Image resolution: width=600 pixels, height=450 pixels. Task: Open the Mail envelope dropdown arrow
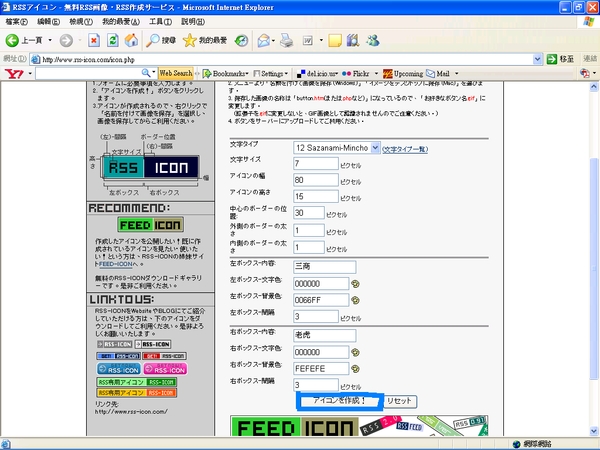[273, 40]
